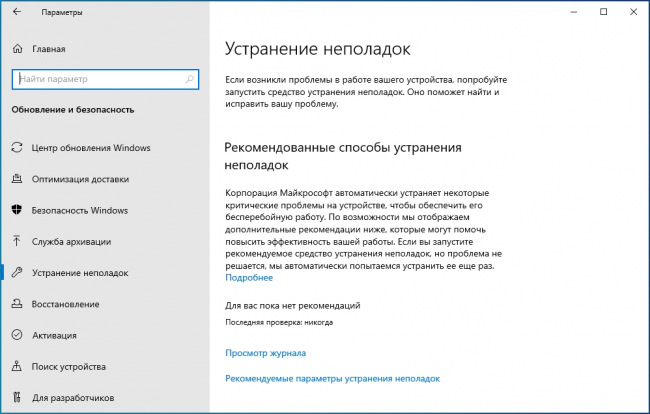This screenshot has height=414, width=650.
Task: Open Для разработчиков section
Action: coord(73,398)
